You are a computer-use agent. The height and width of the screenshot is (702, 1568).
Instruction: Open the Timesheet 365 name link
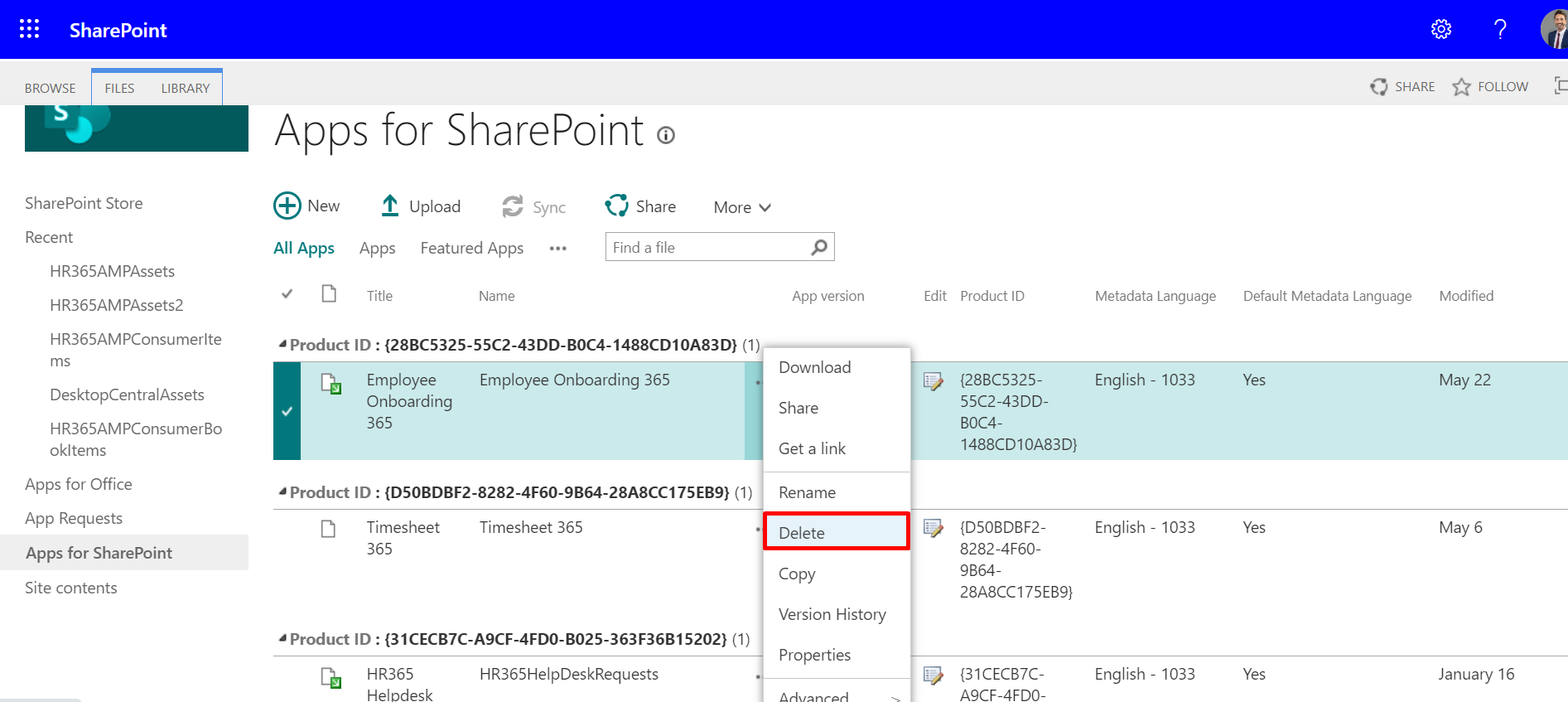tap(531, 527)
